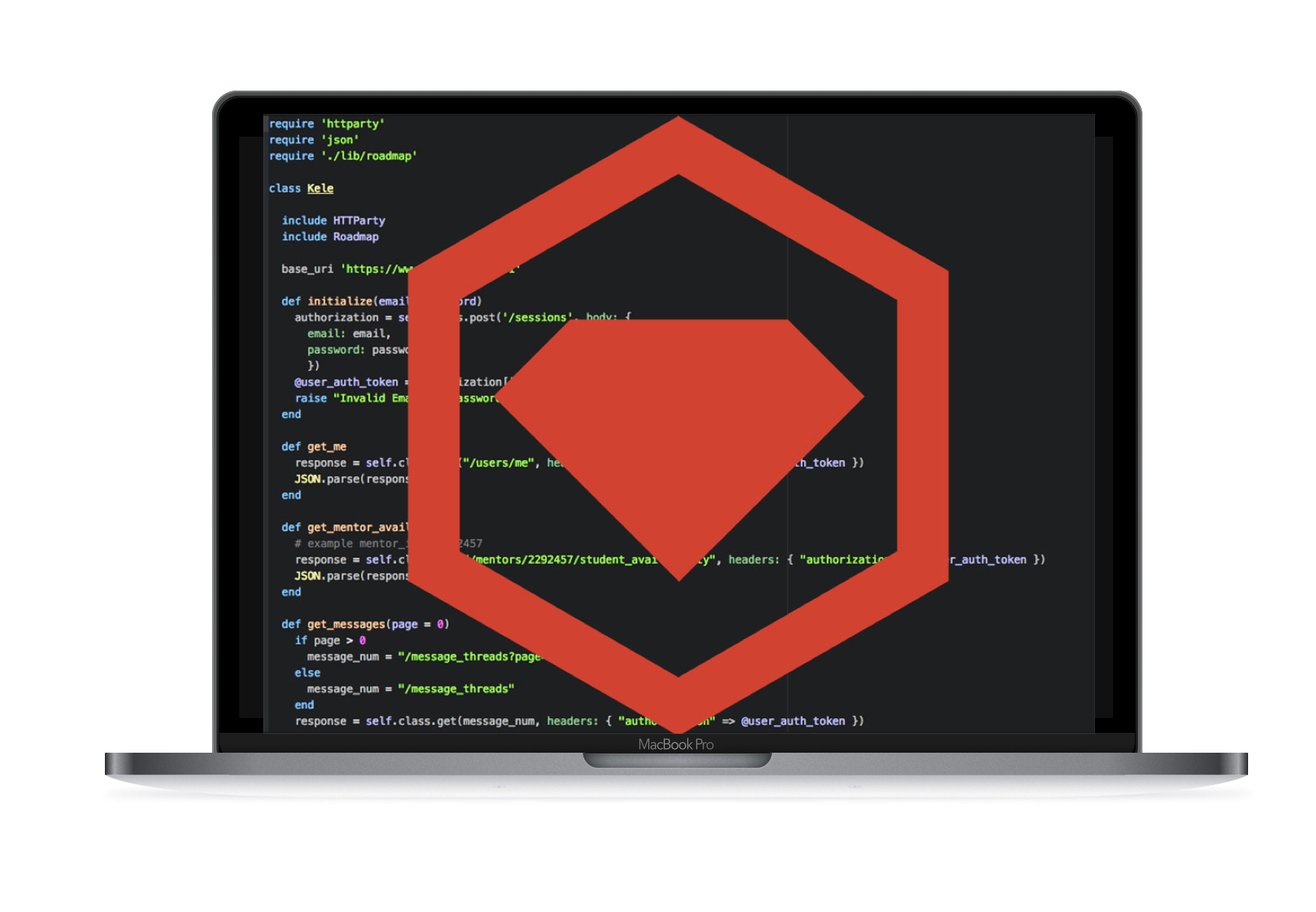The image size is (1316, 912).
Task: Click the 'else' keyword
Action: coord(307,673)
